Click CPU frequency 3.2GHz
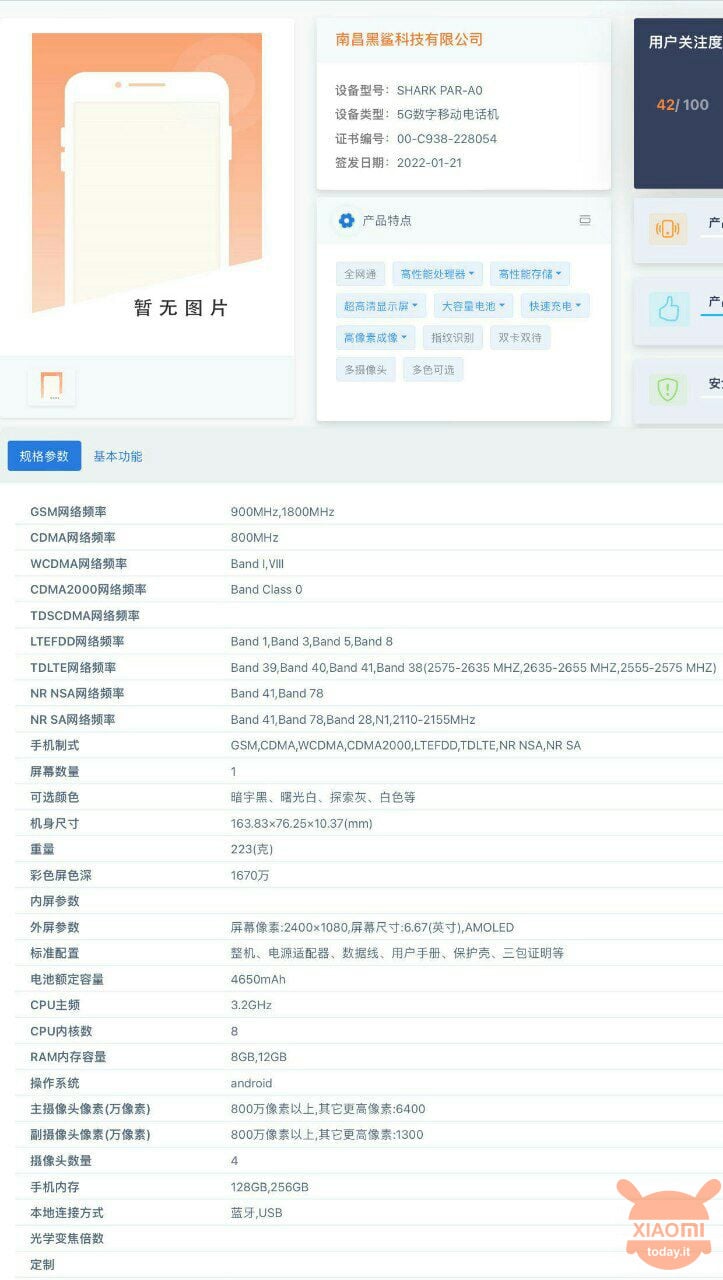723x1280 pixels. (251, 1006)
